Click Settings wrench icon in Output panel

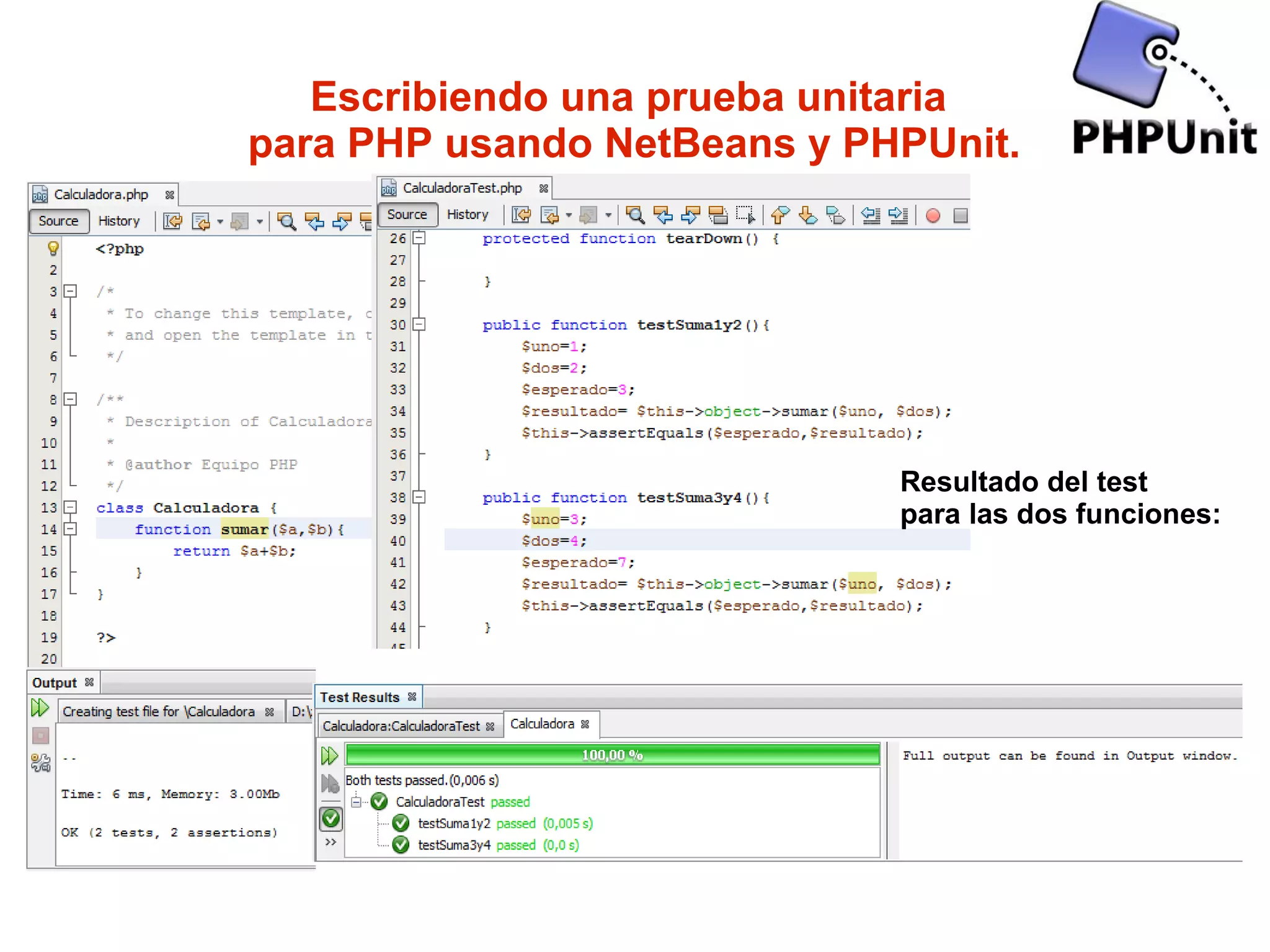point(40,763)
